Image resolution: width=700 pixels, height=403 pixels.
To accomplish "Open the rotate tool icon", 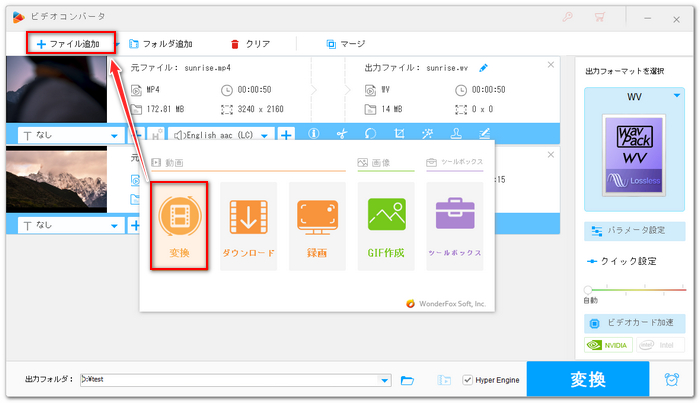I will coord(371,133).
